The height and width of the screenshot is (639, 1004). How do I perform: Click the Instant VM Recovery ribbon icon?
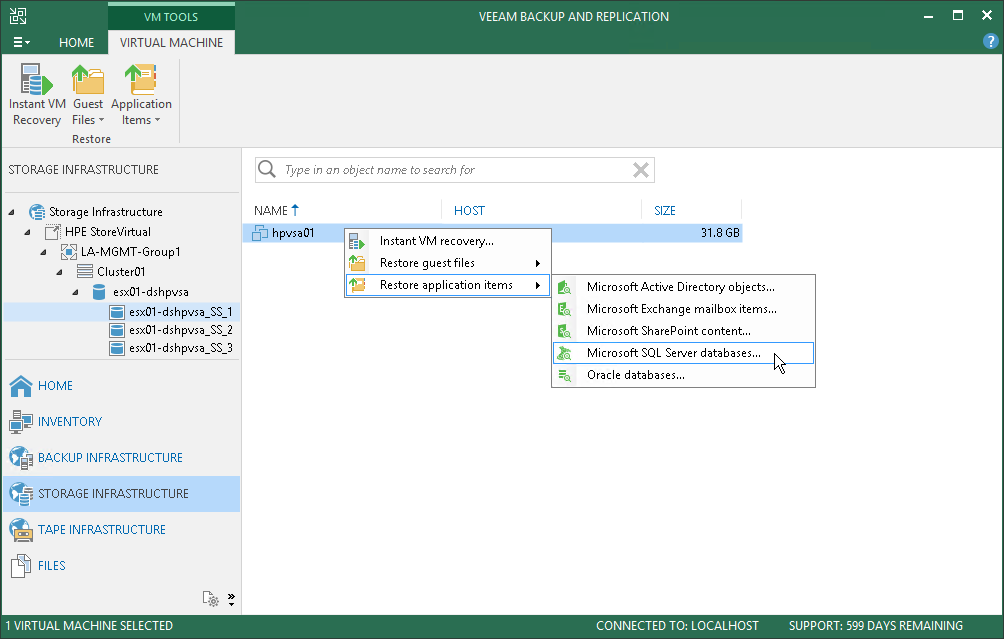pyautogui.click(x=36, y=83)
